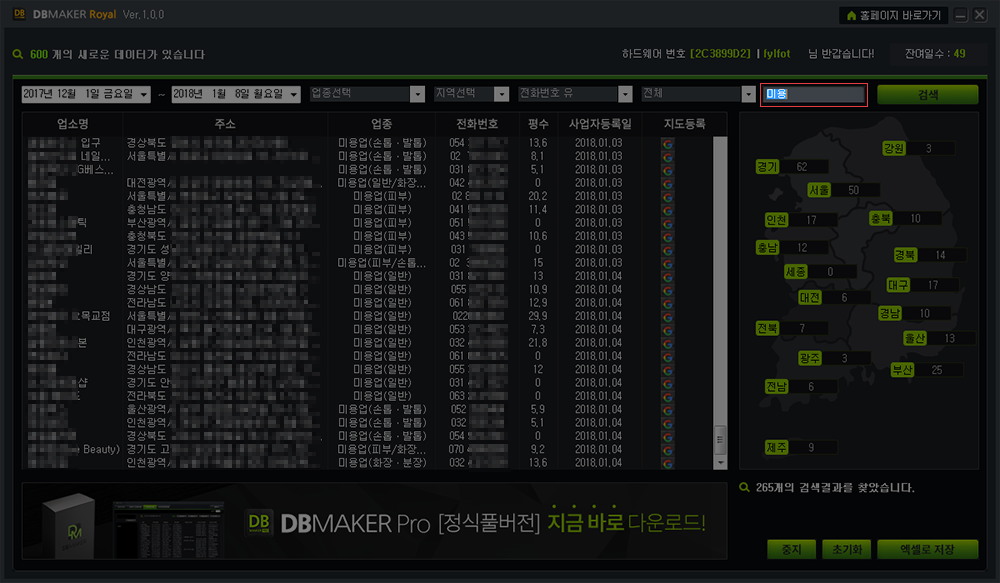Viewport: 1000px width, 583px height.
Task: Select 전남 region on the map
Action: pyautogui.click(x=776, y=386)
